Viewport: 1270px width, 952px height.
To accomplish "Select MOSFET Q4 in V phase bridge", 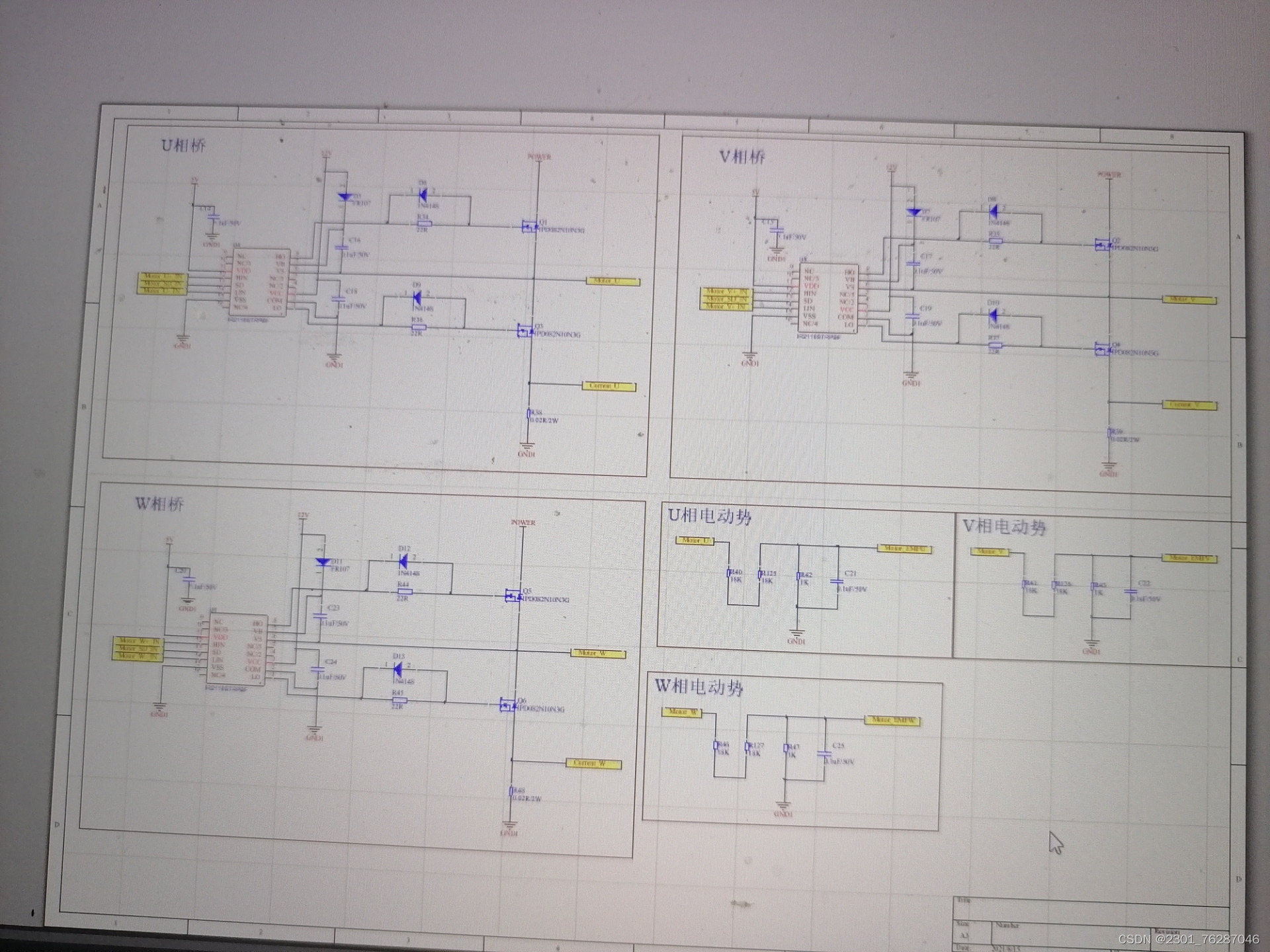I will click(x=1102, y=349).
